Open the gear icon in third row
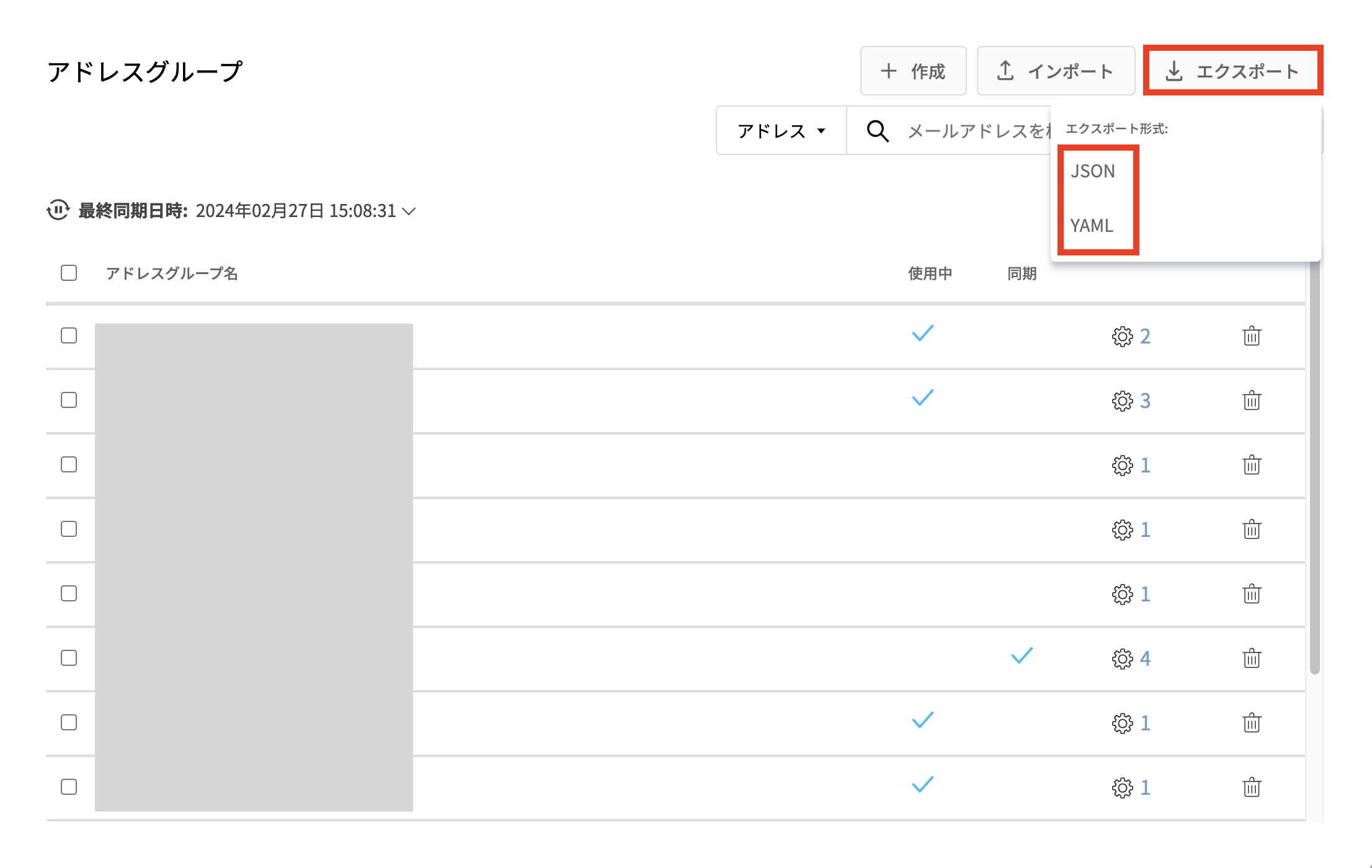The image size is (1372, 868). pyautogui.click(x=1122, y=465)
